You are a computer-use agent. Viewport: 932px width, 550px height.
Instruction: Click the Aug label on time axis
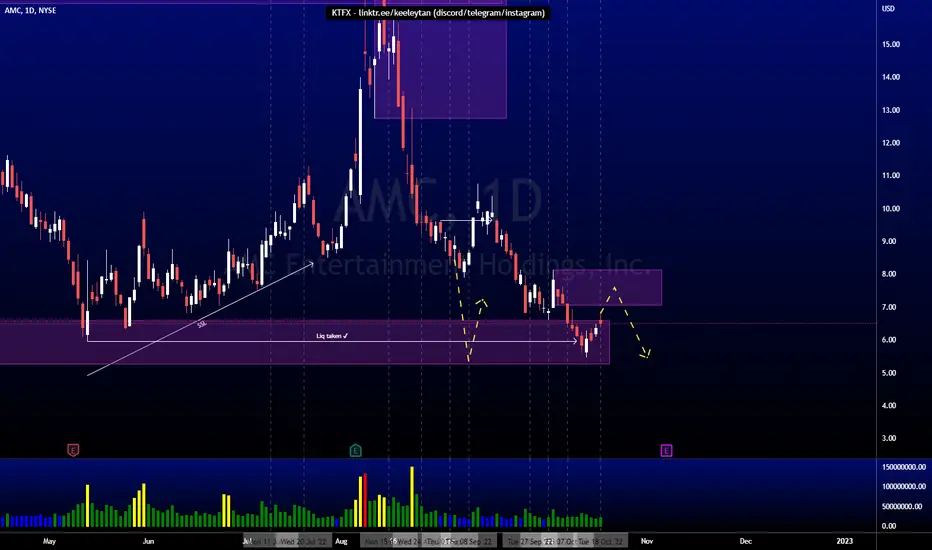point(341,541)
